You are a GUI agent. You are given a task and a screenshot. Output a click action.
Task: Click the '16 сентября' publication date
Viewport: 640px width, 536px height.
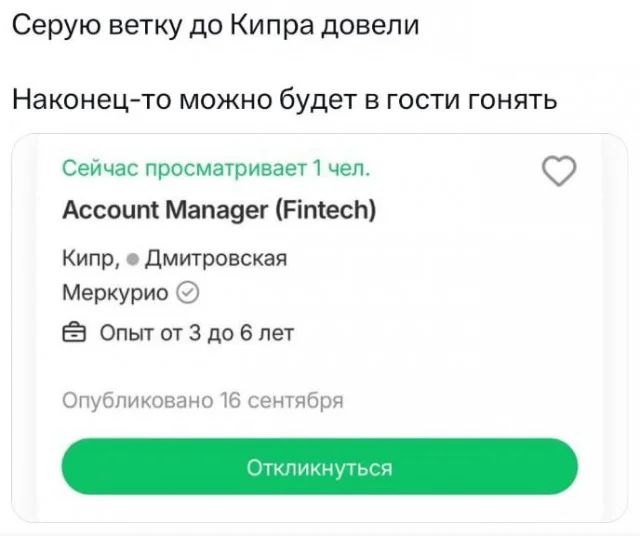tap(281, 401)
